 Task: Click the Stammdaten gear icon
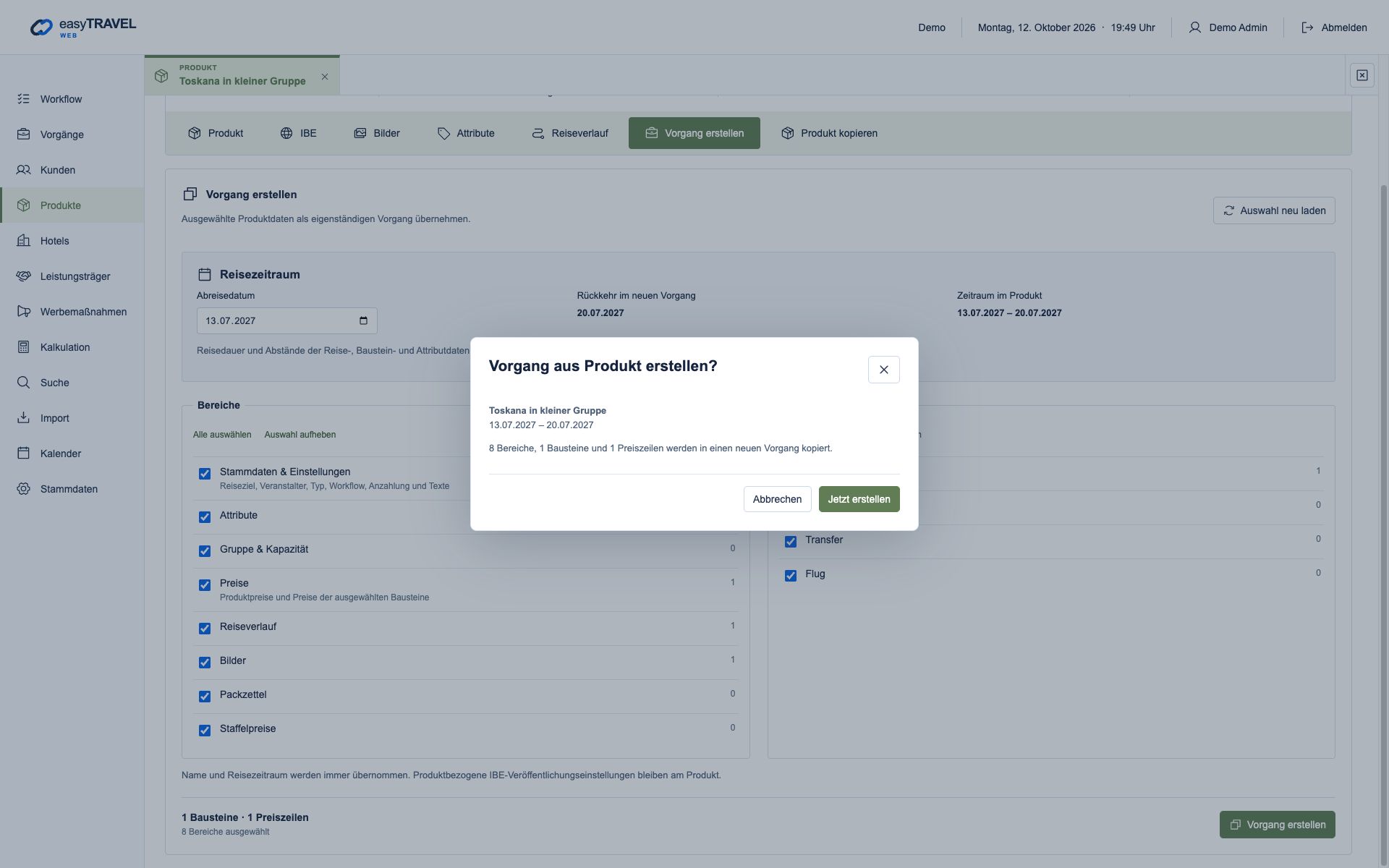[23, 489]
